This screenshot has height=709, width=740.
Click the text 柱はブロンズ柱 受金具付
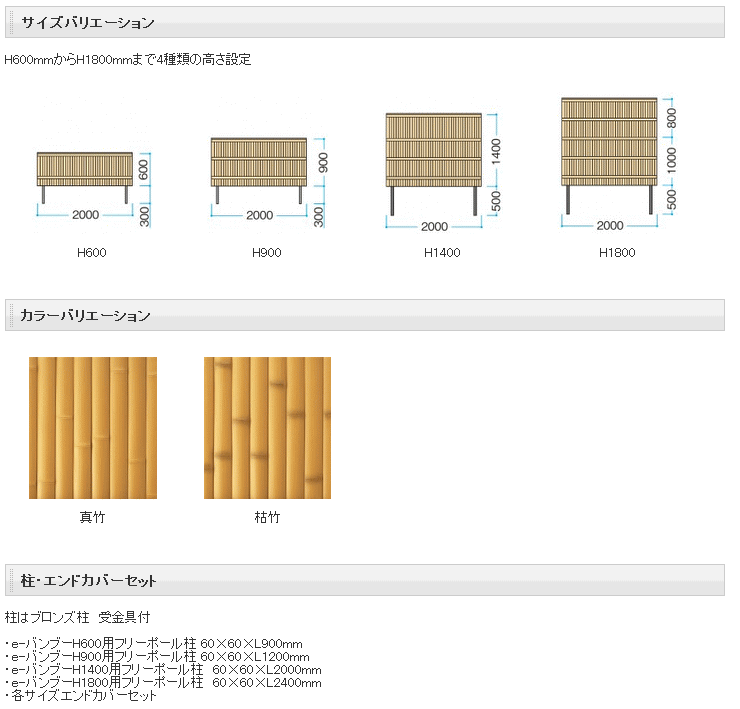(77, 617)
